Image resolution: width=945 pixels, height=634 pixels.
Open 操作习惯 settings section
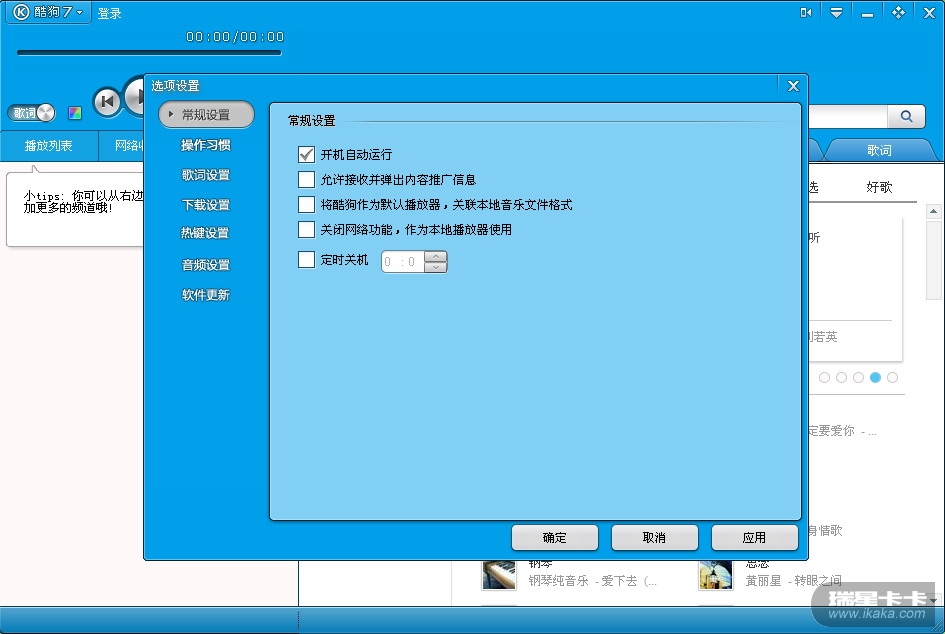tap(206, 145)
